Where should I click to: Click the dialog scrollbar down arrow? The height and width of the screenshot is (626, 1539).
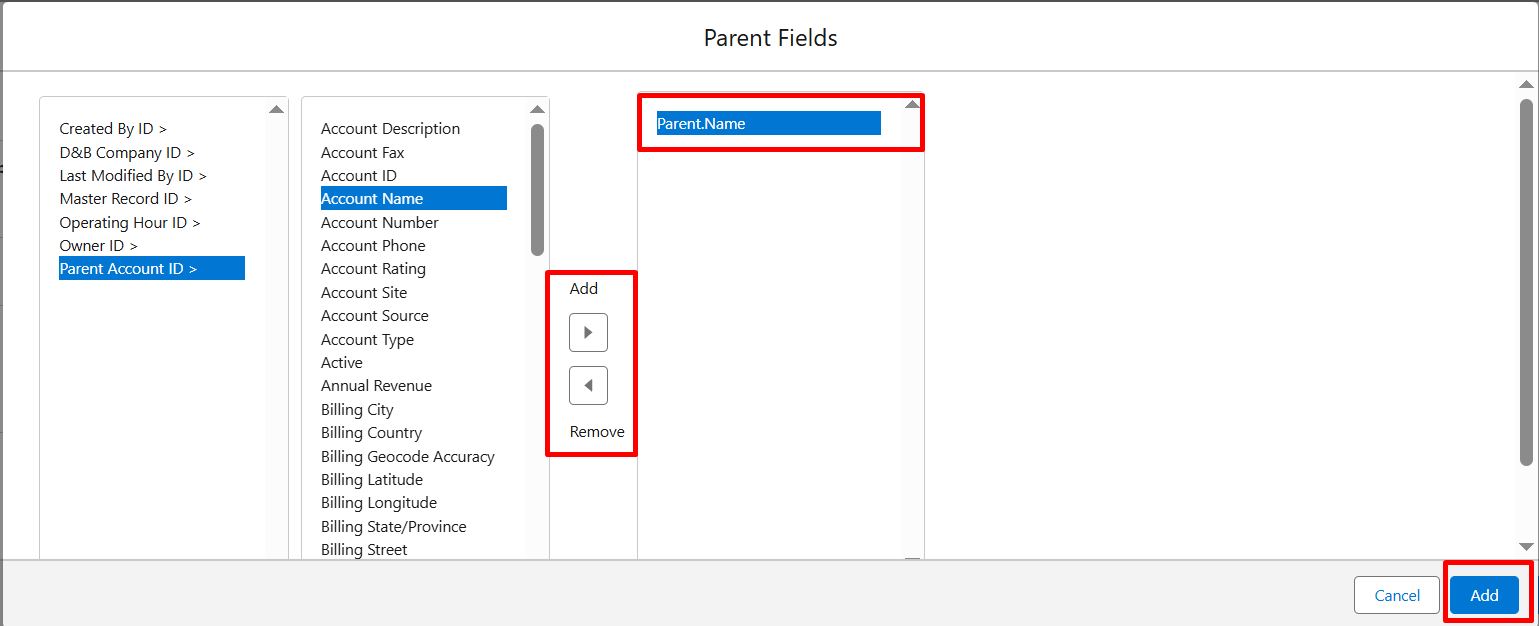coord(1526,546)
